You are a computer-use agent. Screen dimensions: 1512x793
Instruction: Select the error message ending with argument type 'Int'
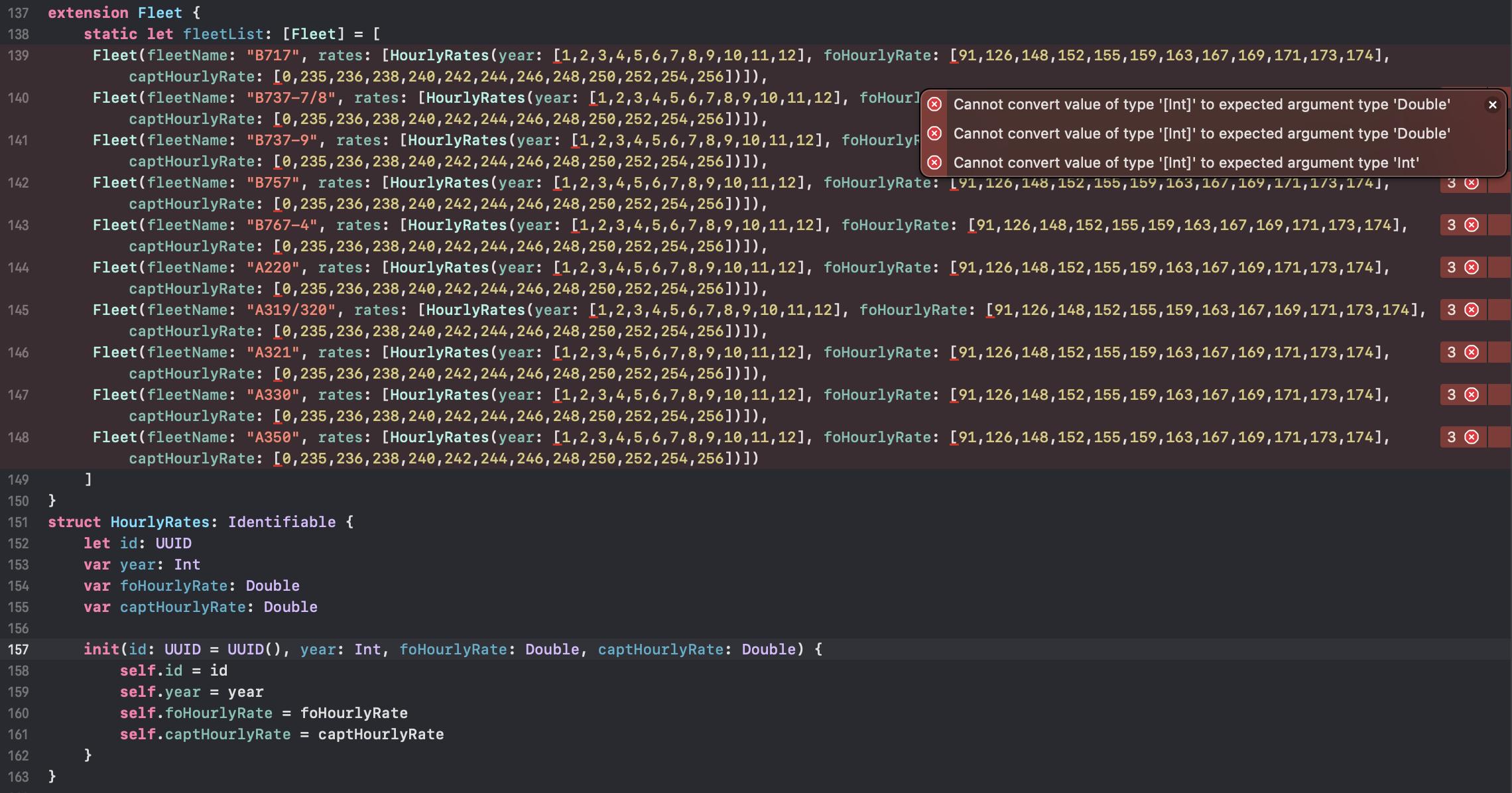(1186, 162)
